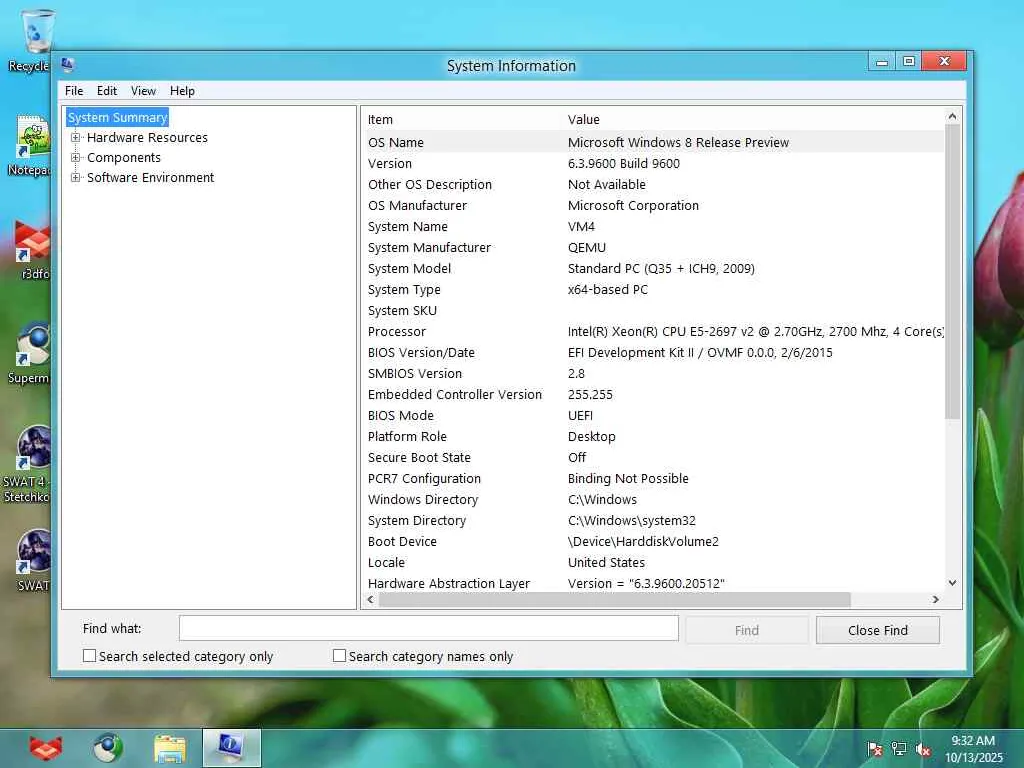
Task: Select the System Manufacturer row
Action: [x=653, y=248]
